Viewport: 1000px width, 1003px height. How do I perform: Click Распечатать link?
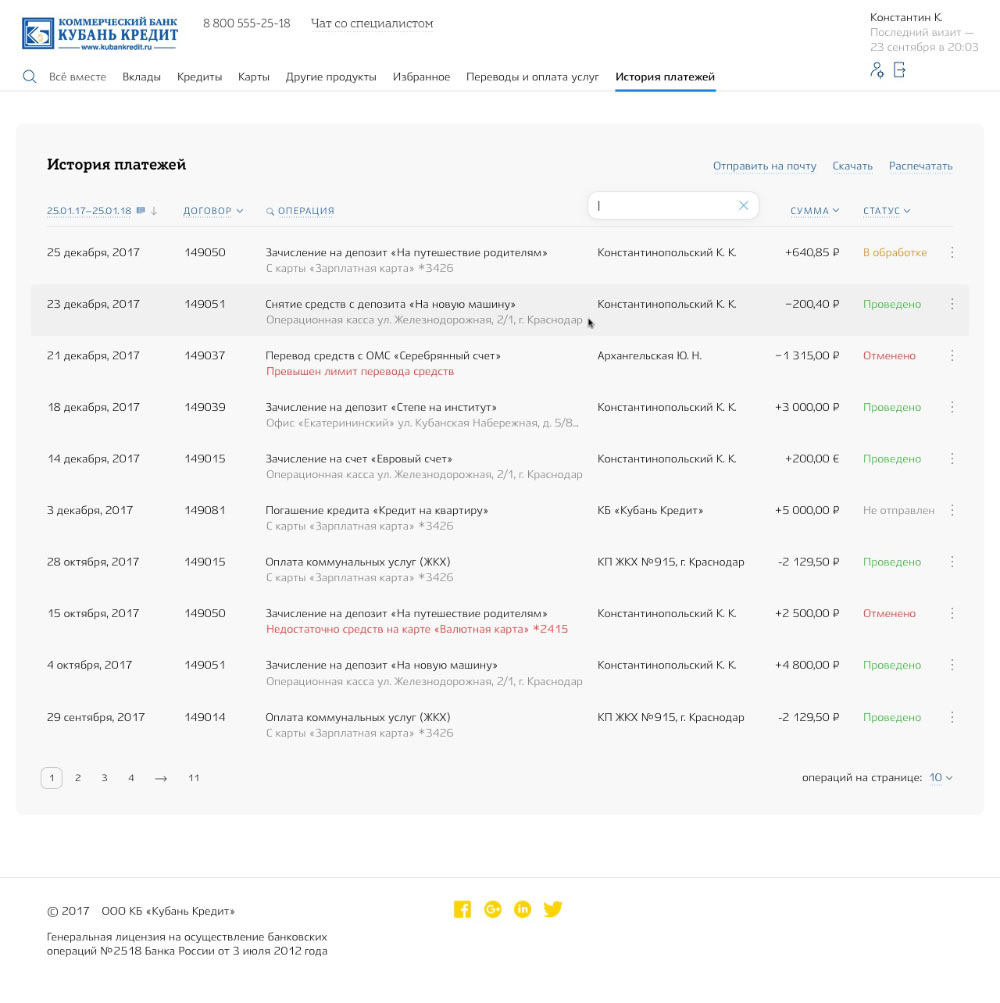click(x=920, y=166)
